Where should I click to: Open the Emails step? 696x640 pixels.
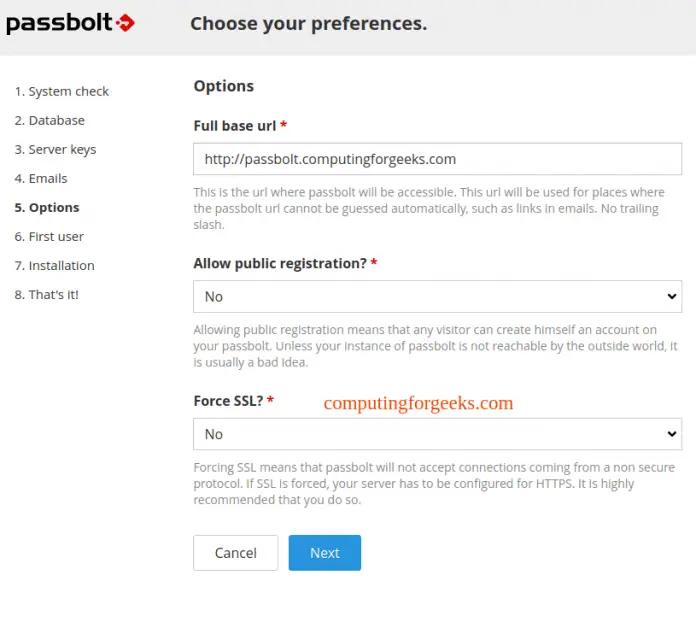point(41,178)
